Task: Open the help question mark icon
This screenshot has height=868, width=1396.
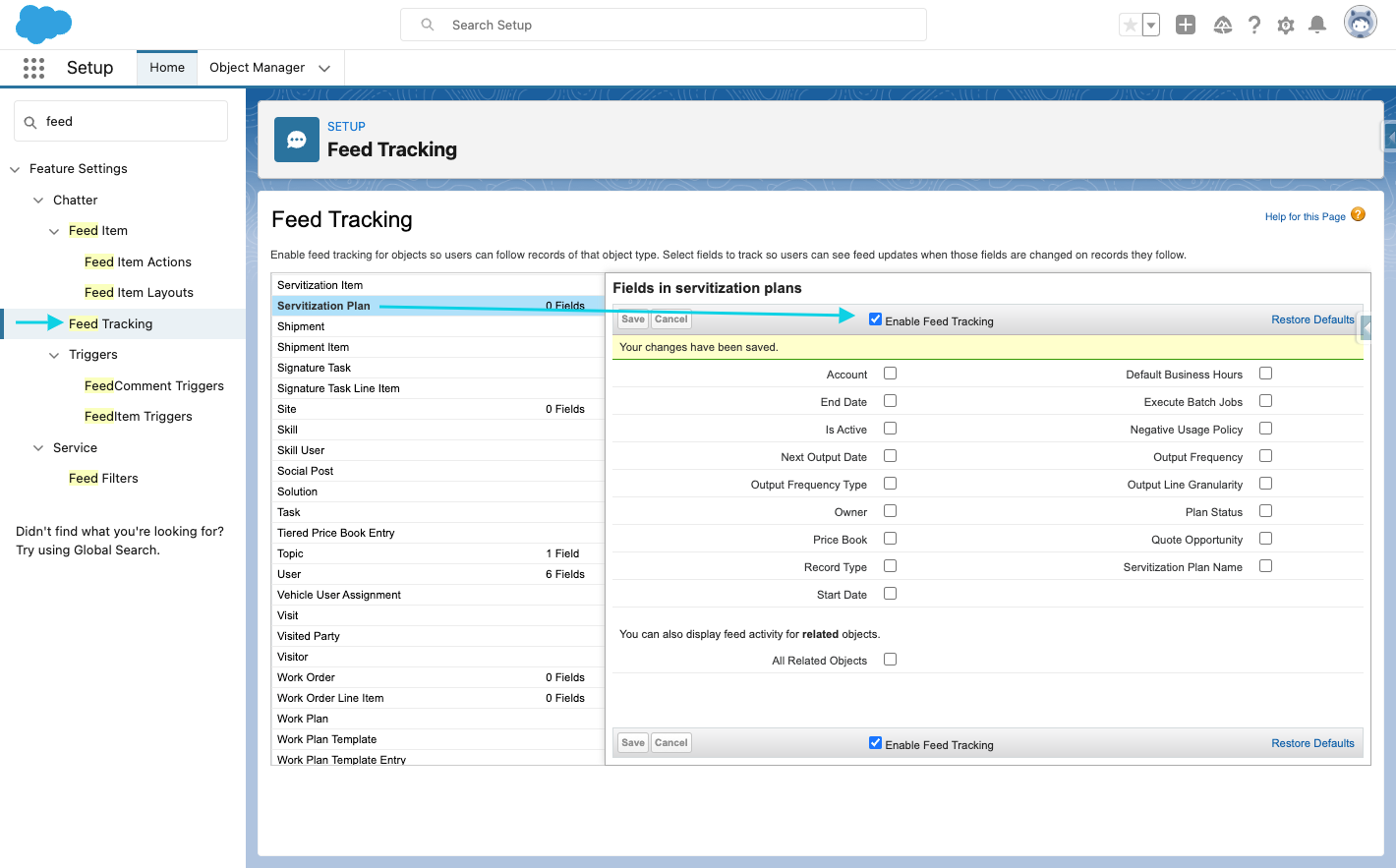Action: point(1254,25)
